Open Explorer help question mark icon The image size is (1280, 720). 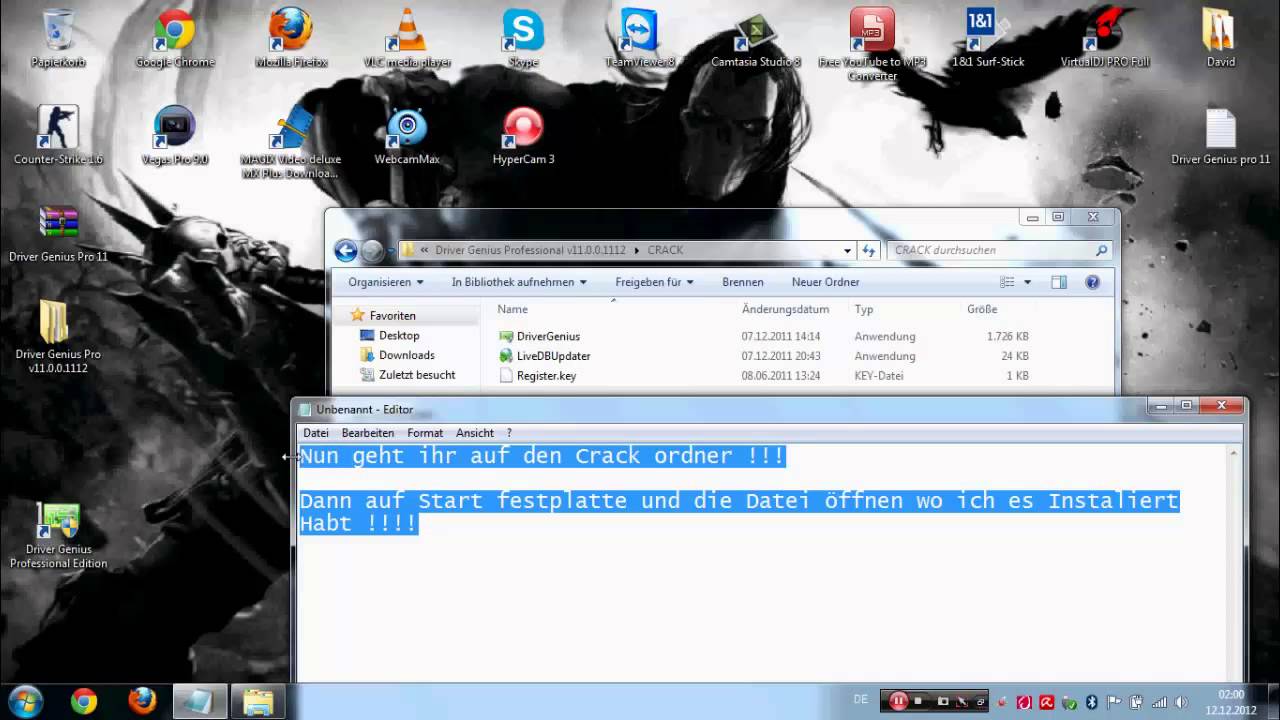tap(1092, 283)
